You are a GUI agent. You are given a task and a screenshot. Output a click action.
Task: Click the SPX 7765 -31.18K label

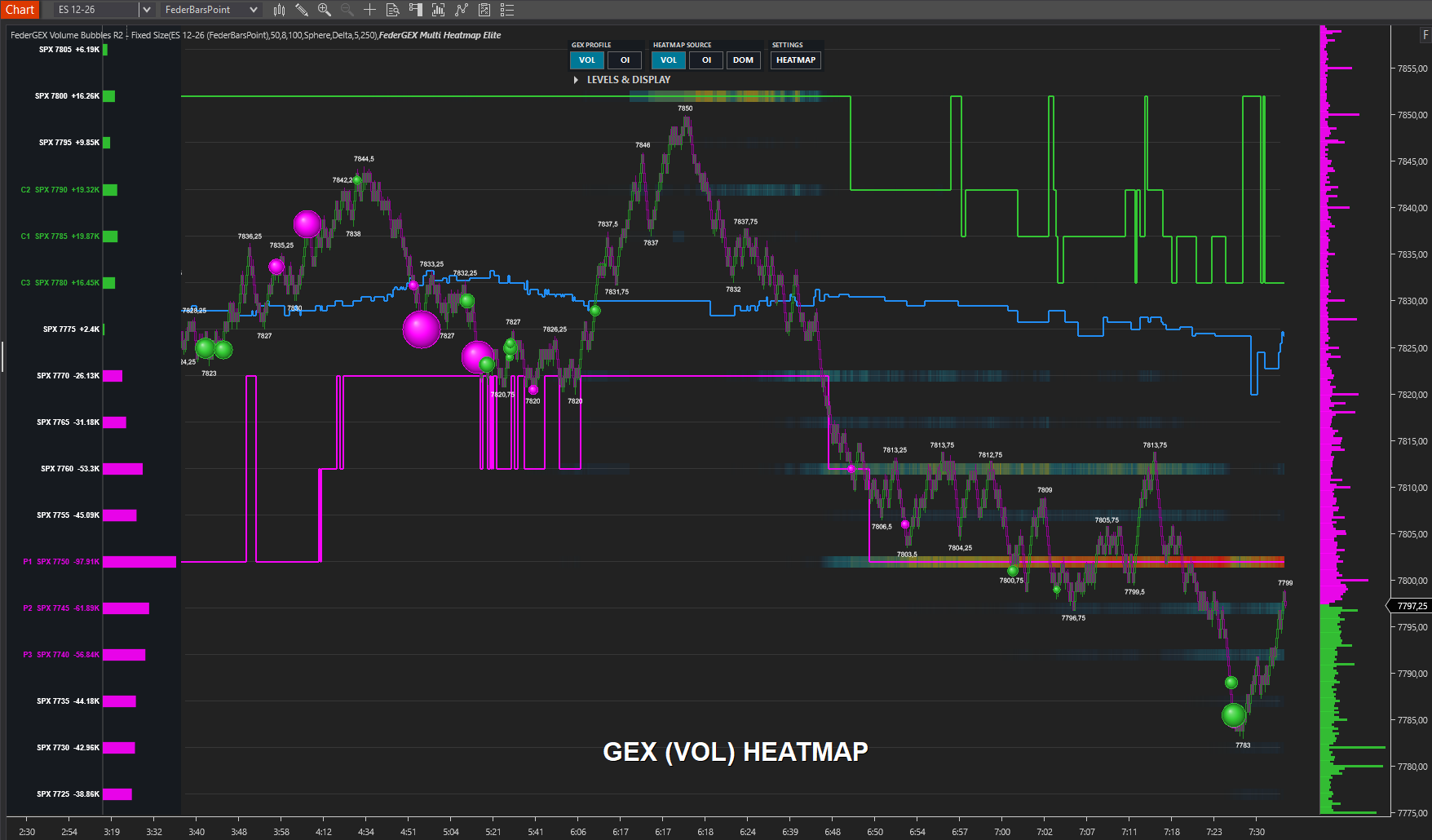68,422
